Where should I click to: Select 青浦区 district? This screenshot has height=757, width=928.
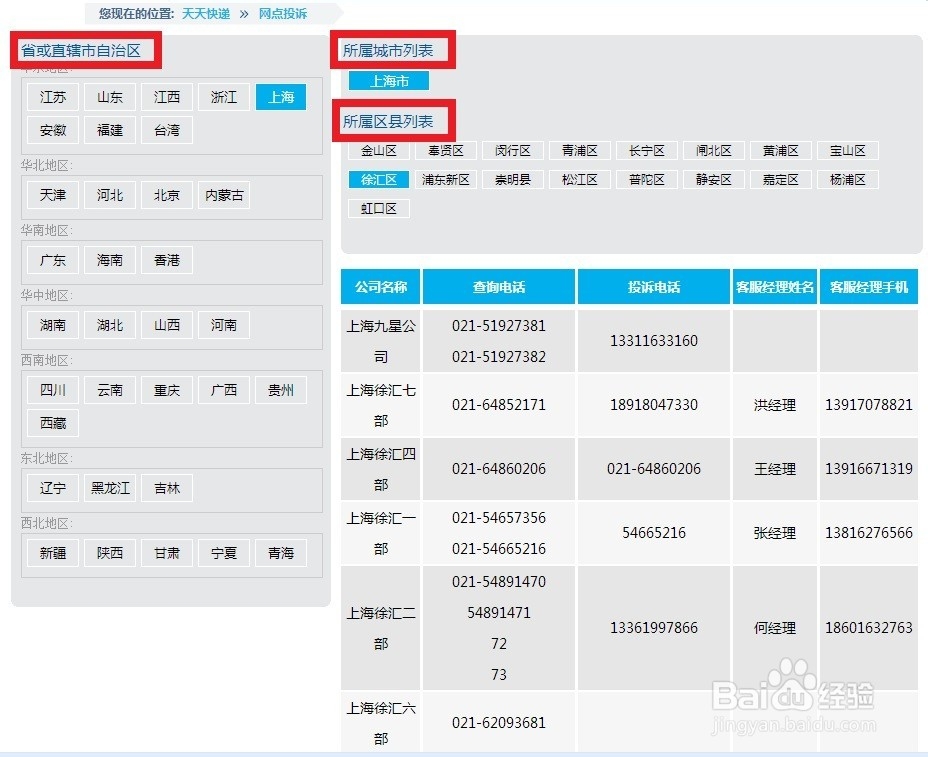579,151
